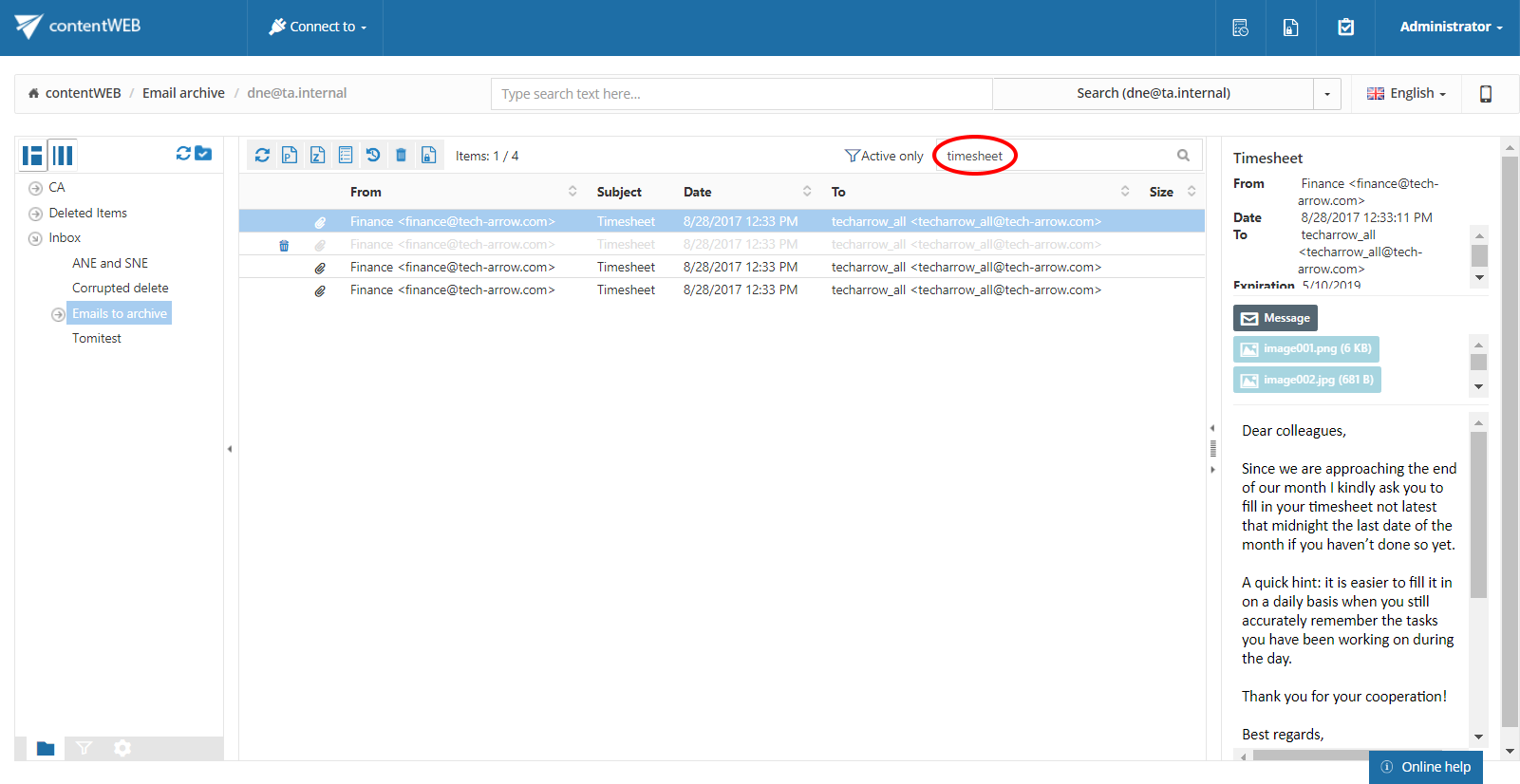This screenshot has width=1520, height=784.
Task: Select the three-column layout view icon
Action: tap(63, 156)
